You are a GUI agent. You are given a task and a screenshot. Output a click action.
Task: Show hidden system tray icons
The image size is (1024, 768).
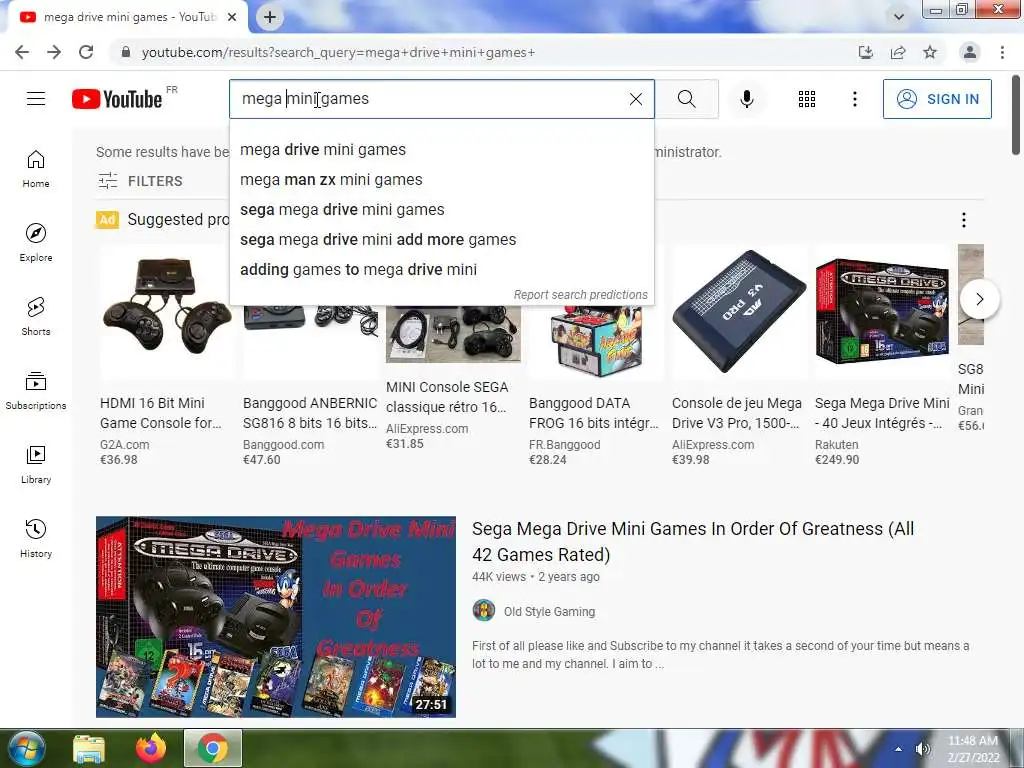point(899,749)
